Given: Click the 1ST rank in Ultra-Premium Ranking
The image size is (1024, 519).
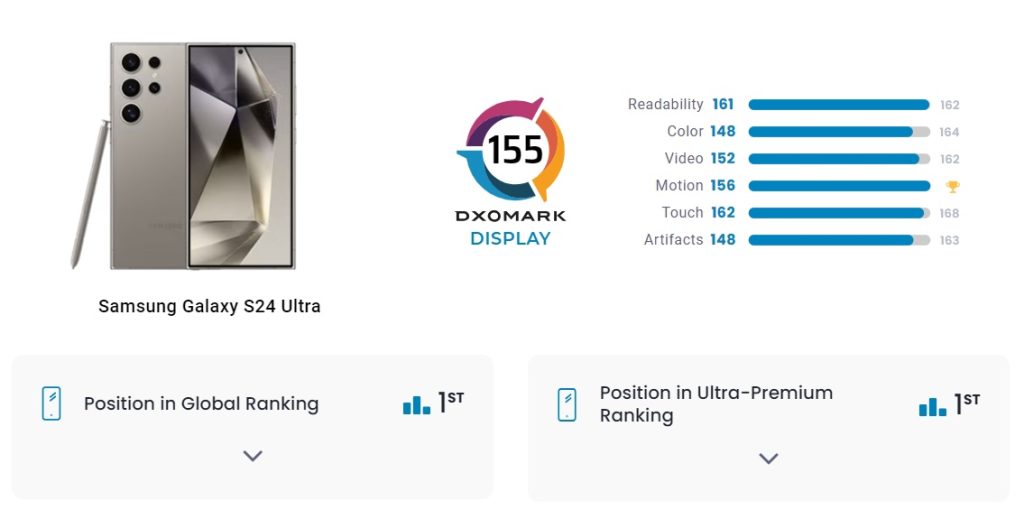Looking at the screenshot, I should [967, 403].
